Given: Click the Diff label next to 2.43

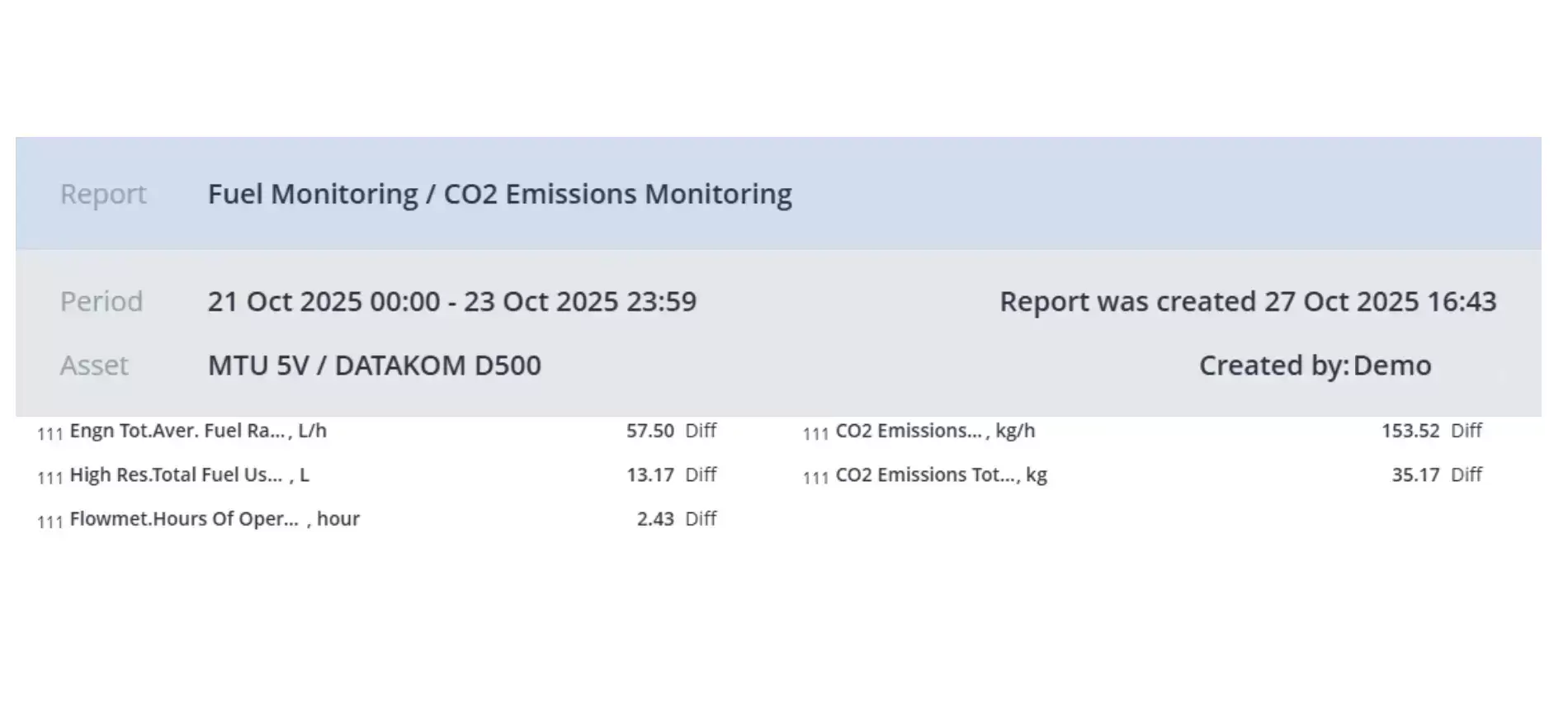Looking at the screenshot, I should point(701,519).
